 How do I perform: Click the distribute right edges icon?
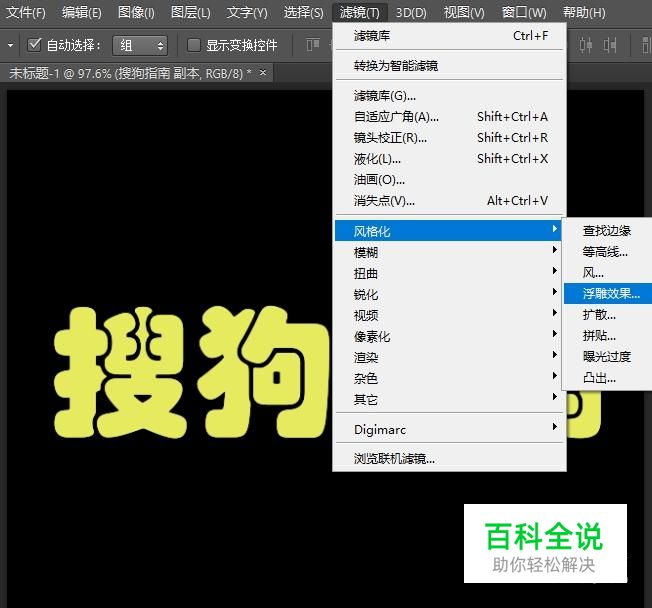(610, 45)
